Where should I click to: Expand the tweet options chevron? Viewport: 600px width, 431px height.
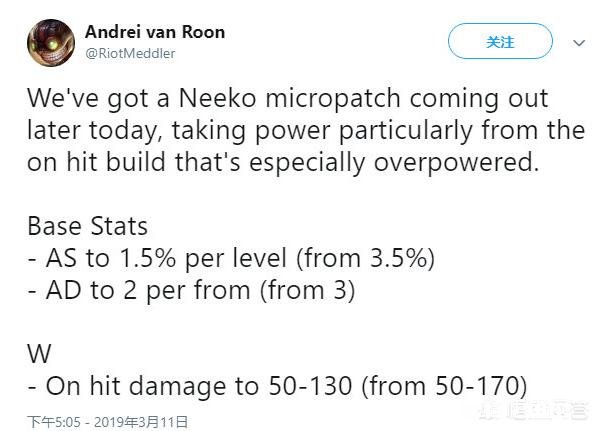click(578, 44)
